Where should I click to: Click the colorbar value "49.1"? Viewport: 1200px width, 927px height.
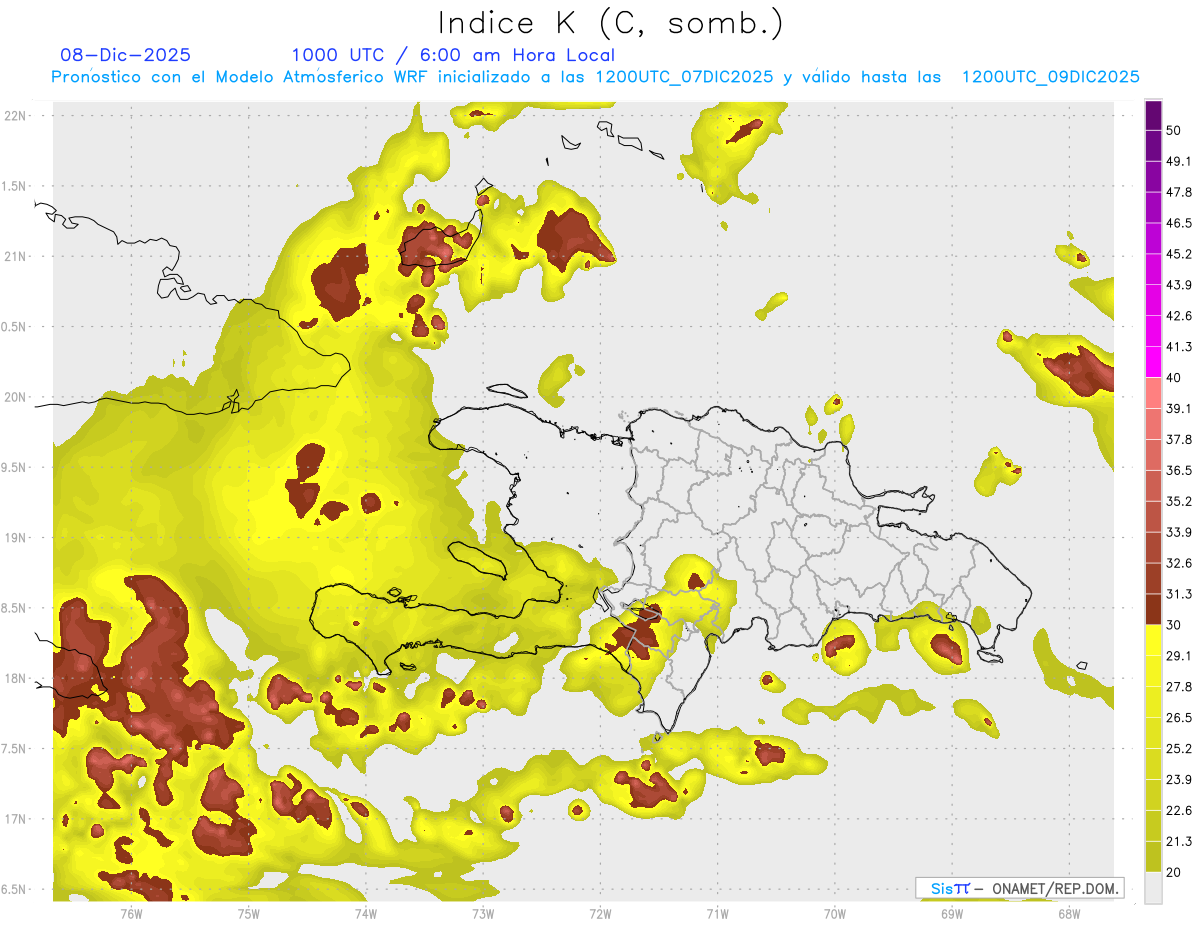coord(1179,161)
